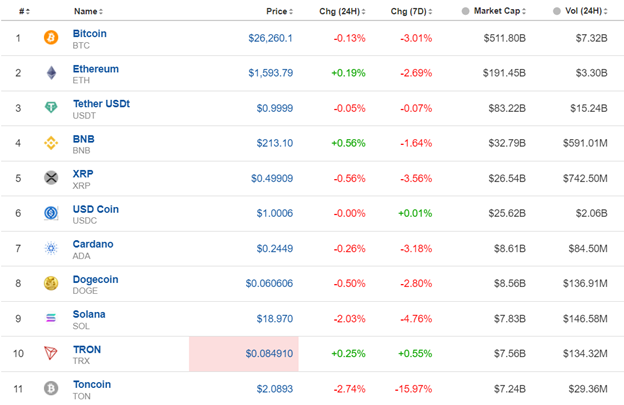The image size is (624, 405).
Task: Click BNB price $213.10
Action: point(275,143)
